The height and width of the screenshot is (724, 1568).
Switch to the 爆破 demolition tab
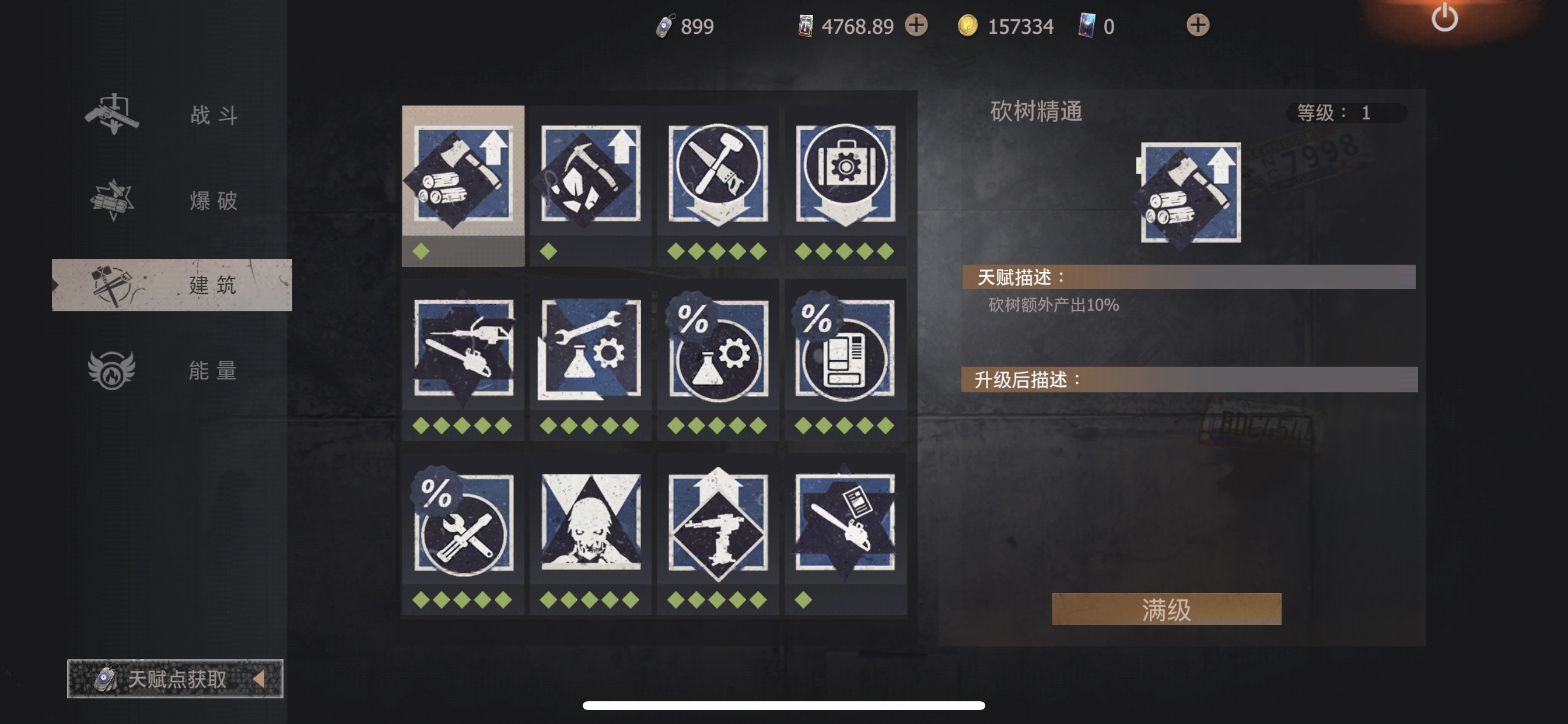coord(171,199)
